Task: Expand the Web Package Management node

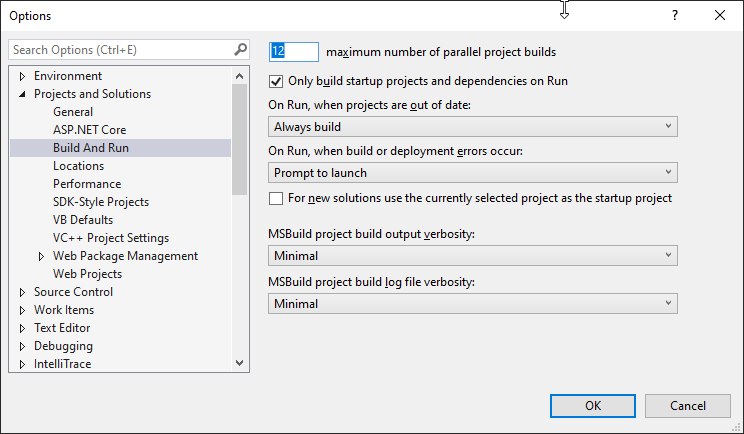Action: tap(41, 256)
